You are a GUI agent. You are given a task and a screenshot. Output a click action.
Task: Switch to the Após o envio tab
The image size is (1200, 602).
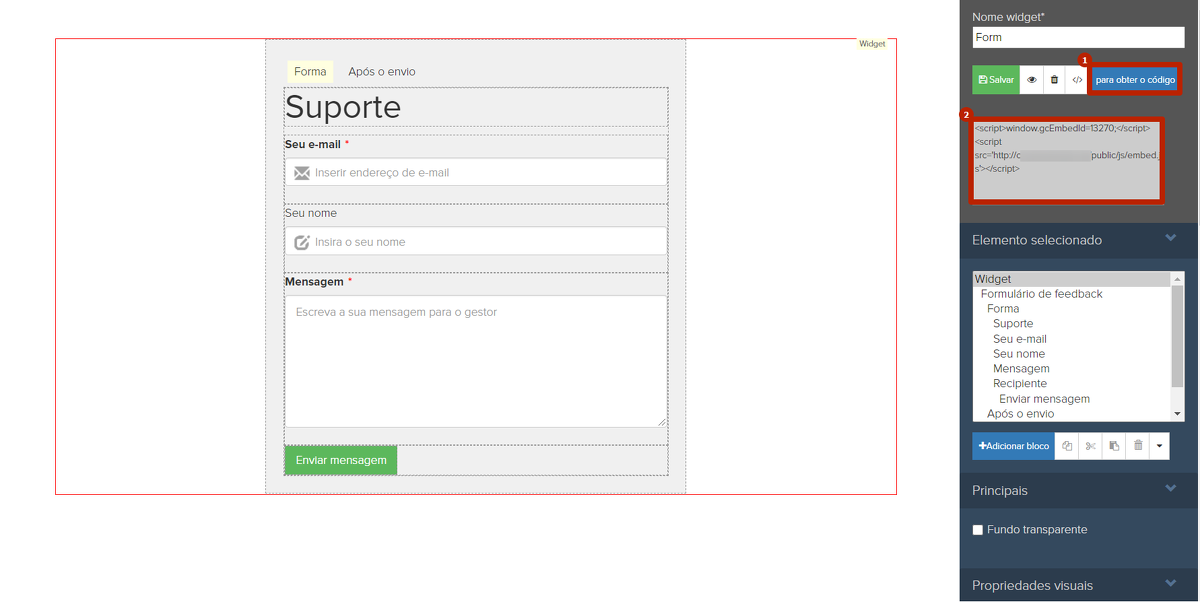click(x=381, y=72)
